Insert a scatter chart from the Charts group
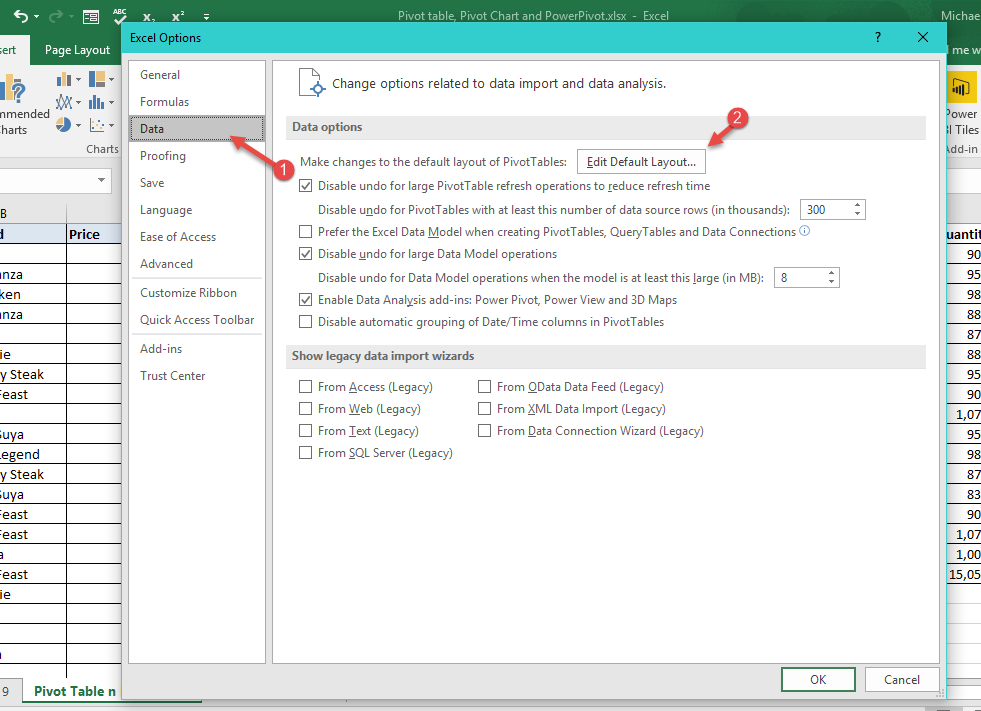981x711 pixels. [x=95, y=124]
